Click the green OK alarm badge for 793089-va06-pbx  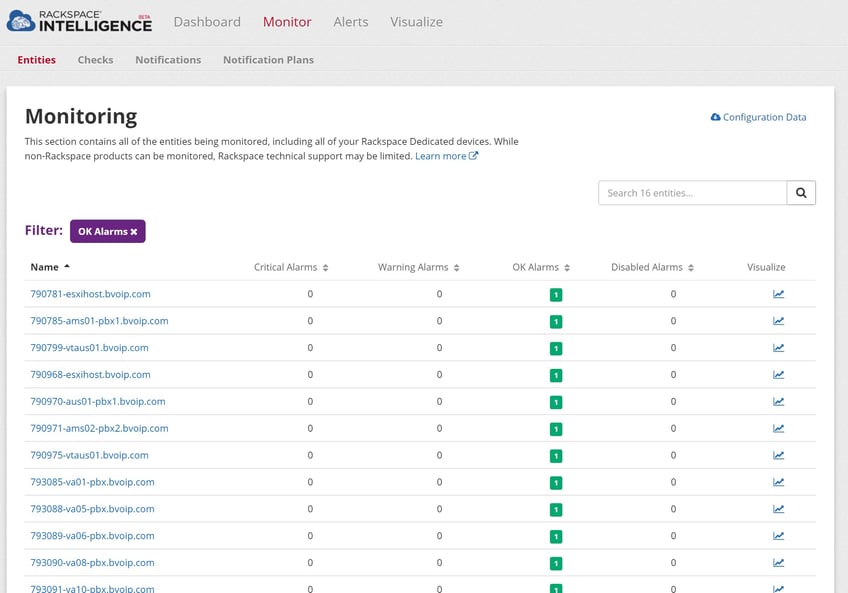point(556,537)
